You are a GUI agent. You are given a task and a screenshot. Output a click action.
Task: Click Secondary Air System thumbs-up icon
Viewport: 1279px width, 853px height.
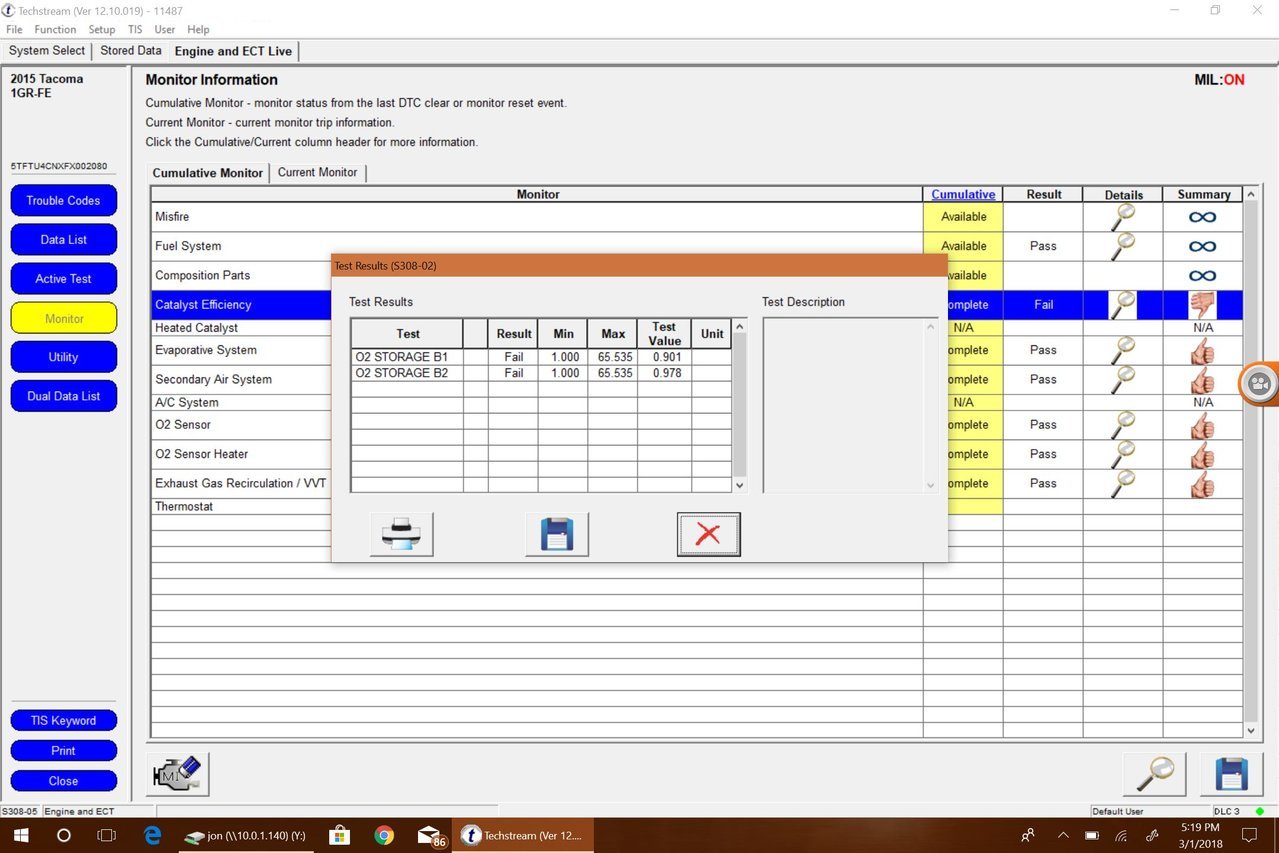coord(1202,379)
